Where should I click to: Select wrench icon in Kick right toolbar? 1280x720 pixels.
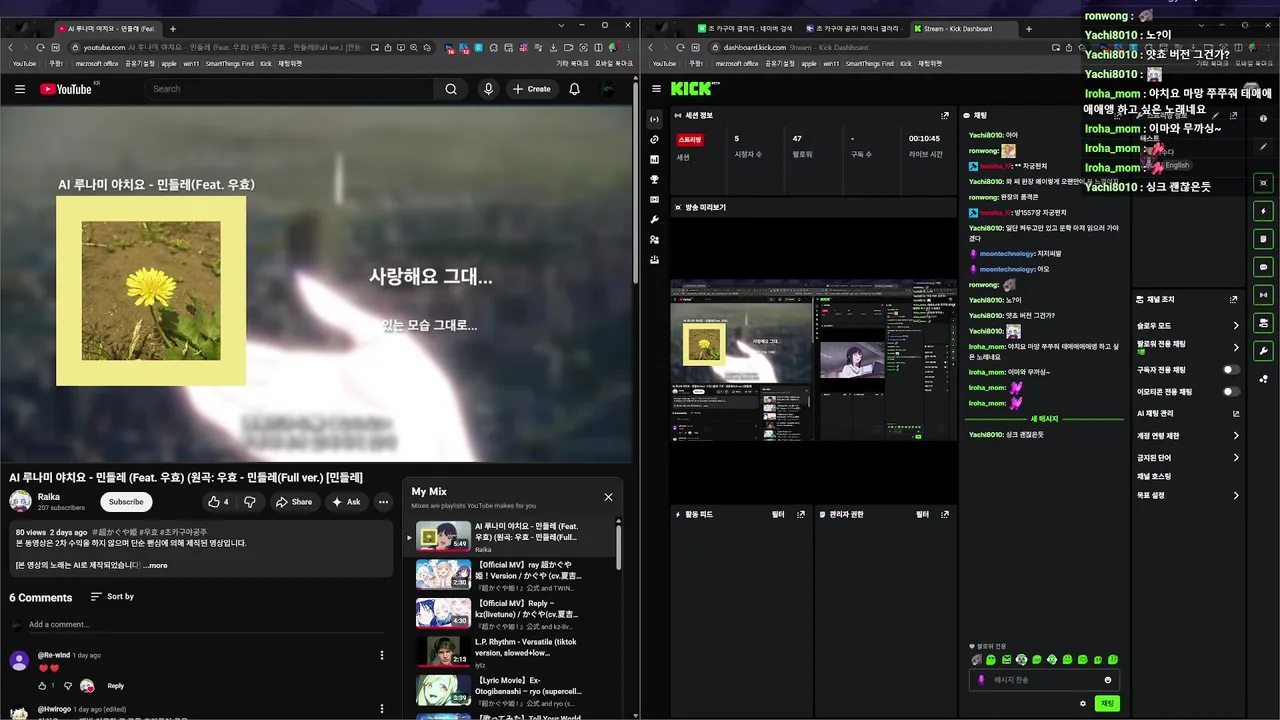[1264, 350]
